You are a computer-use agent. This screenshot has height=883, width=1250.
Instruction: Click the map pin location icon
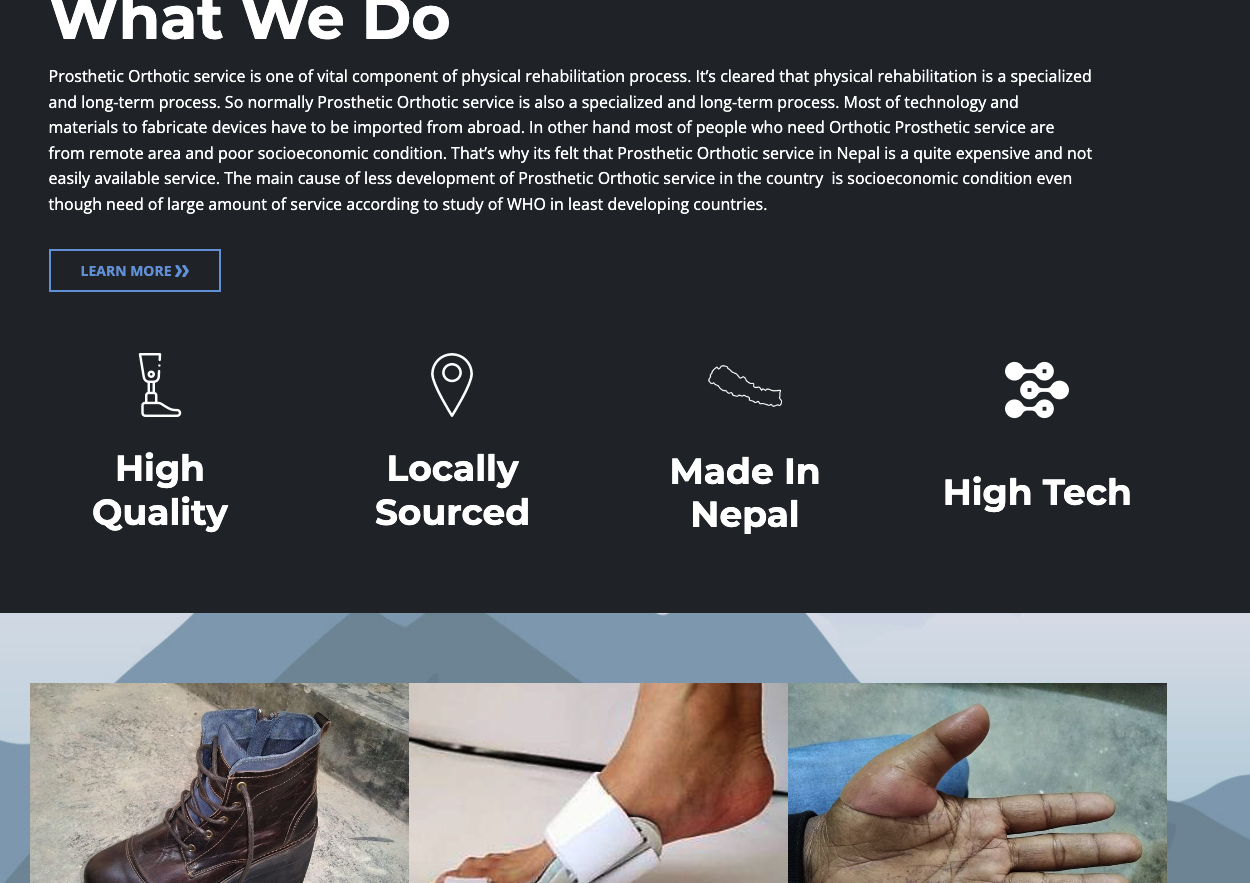click(452, 385)
